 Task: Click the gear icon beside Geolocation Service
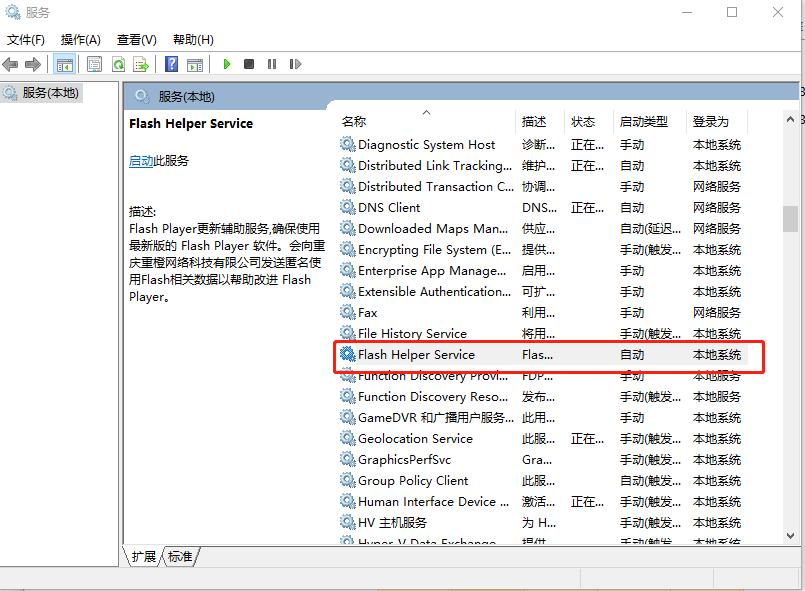[x=348, y=438]
